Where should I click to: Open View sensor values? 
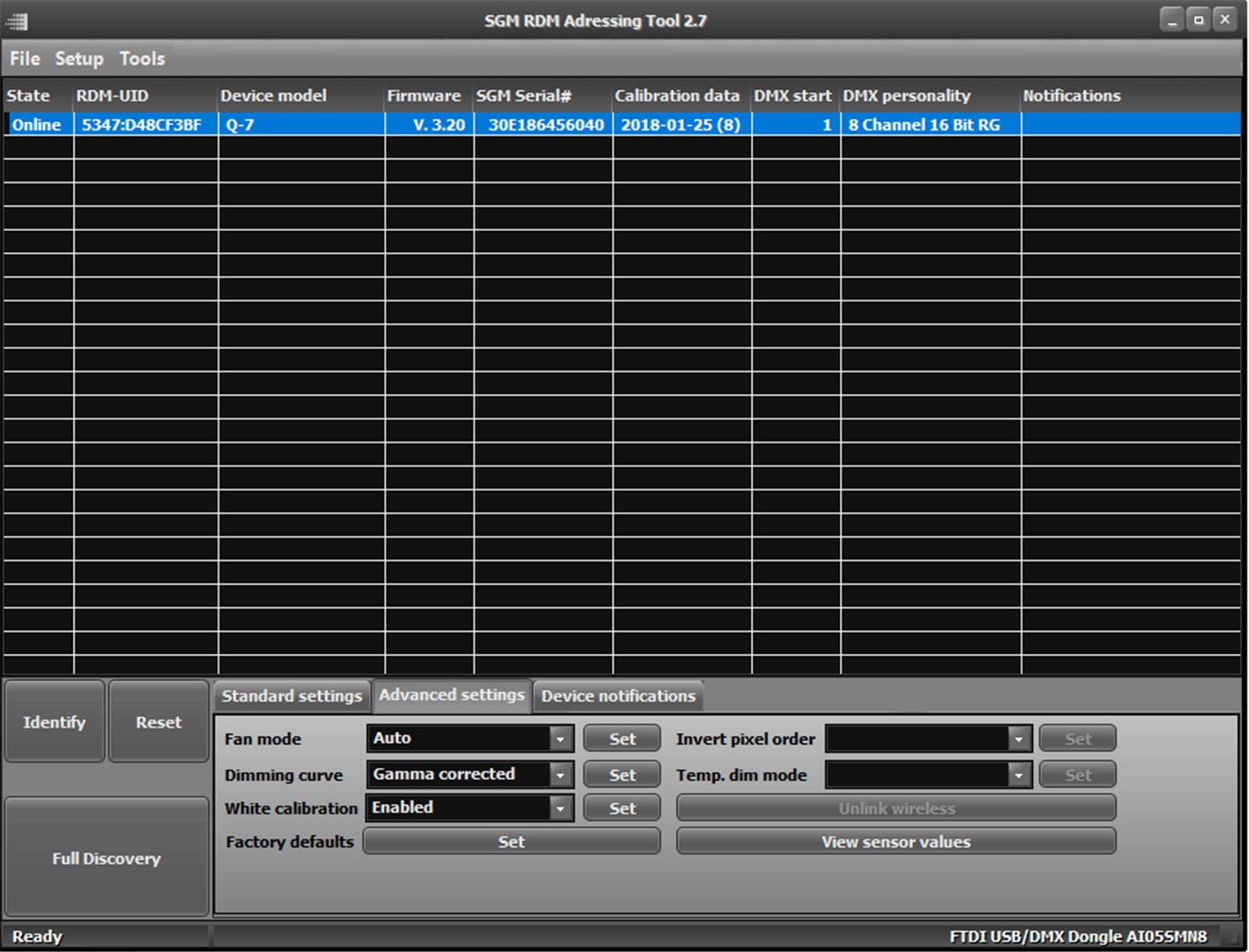click(896, 841)
